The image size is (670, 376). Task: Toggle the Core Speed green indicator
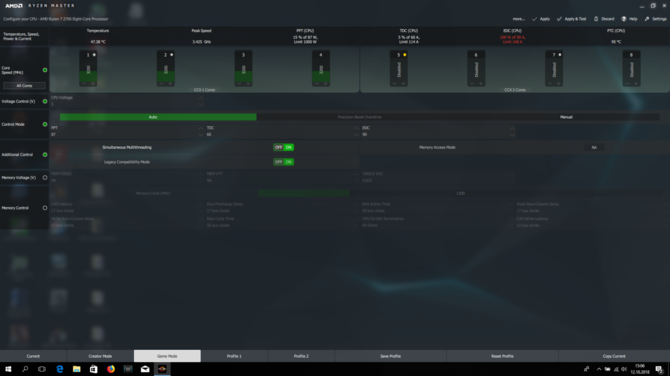click(45, 70)
